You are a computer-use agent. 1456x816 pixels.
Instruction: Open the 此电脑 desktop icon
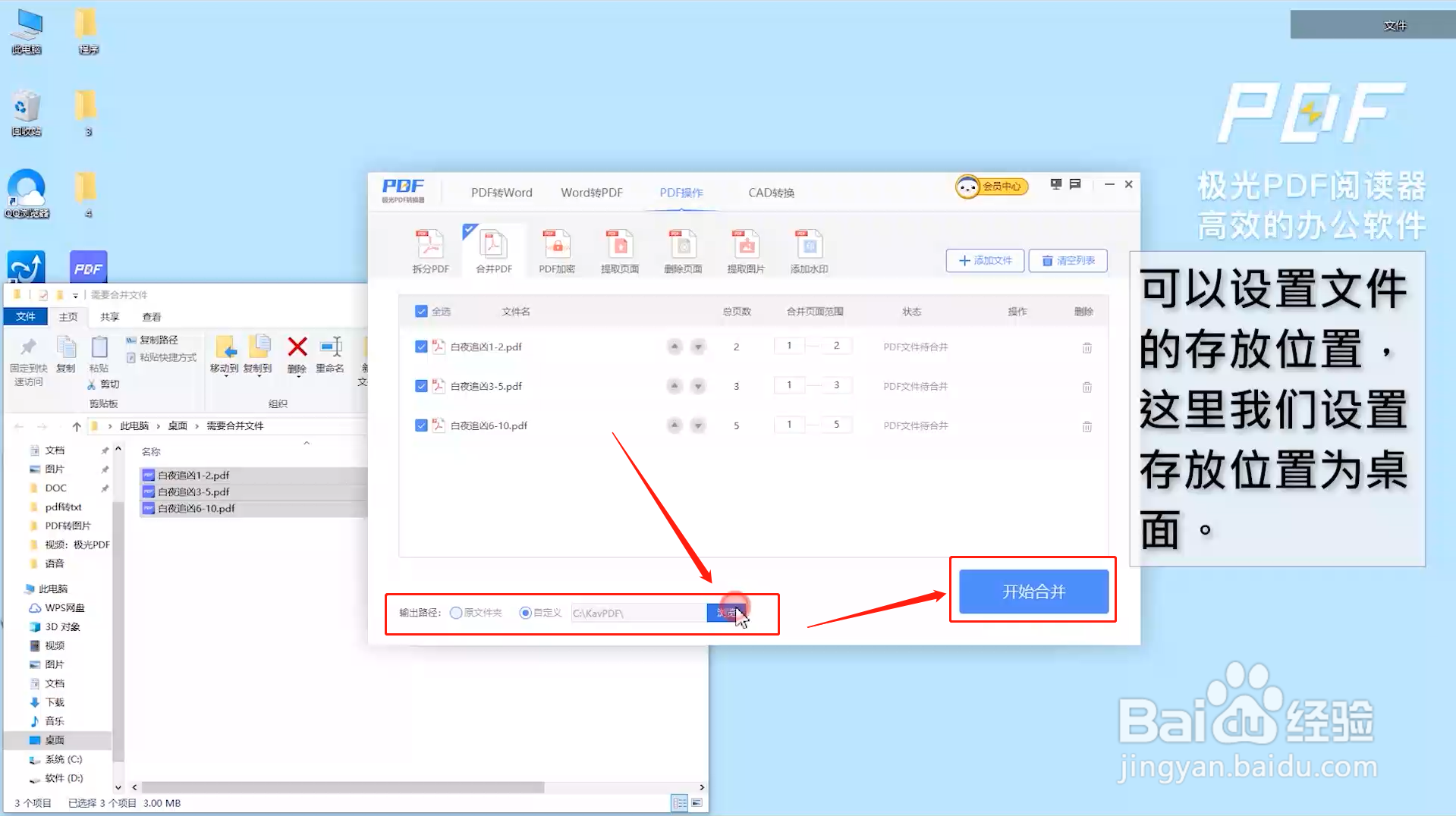point(27,32)
